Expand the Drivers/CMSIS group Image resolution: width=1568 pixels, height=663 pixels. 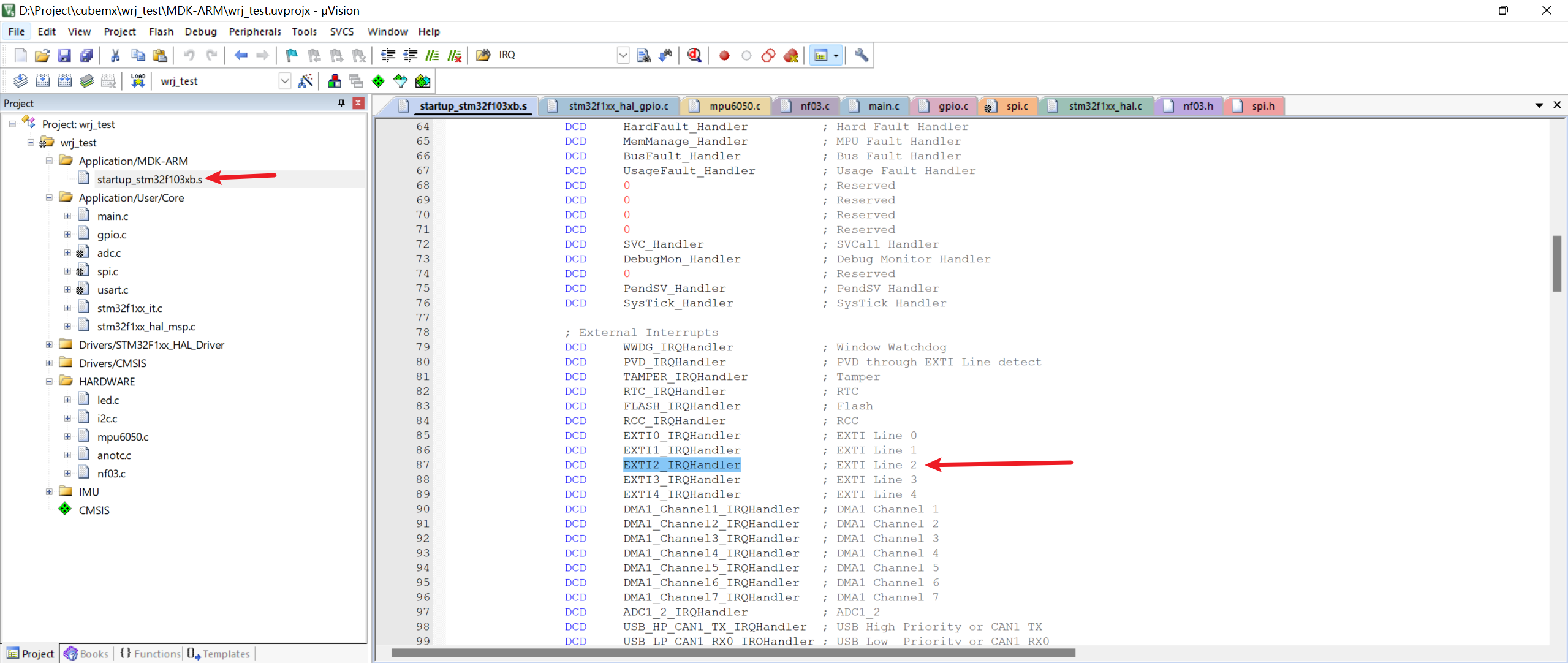49,363
